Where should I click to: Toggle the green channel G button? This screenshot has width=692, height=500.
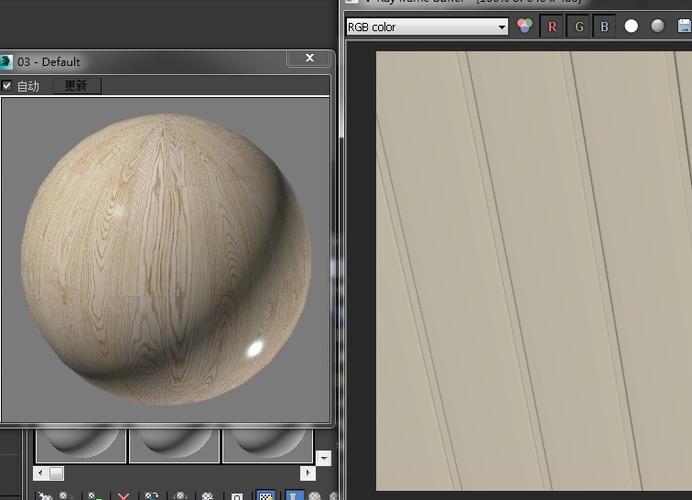click(x=579, y=26)
